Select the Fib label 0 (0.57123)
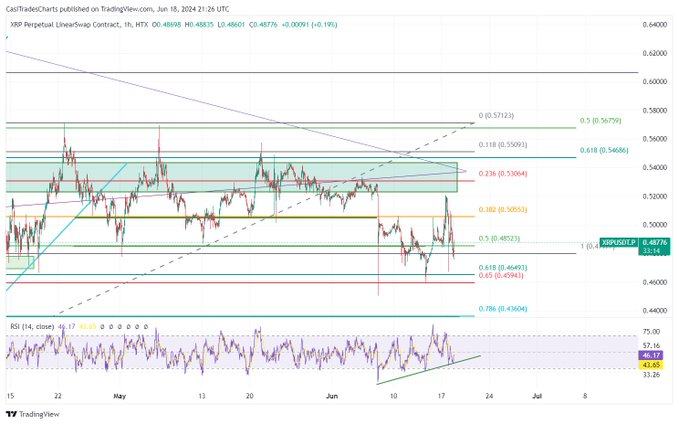The height and width of the screenshot is (424, 679). (496, 116)
